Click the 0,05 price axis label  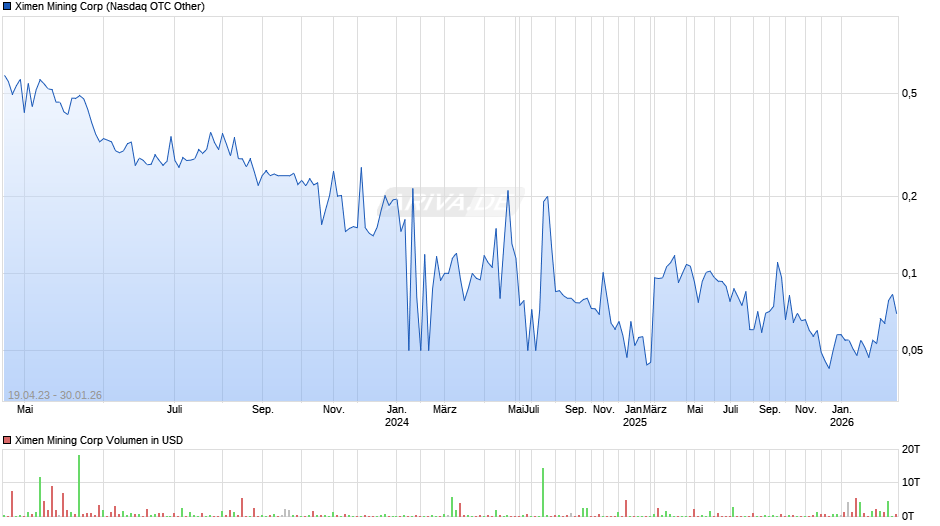tap(912, 350)
